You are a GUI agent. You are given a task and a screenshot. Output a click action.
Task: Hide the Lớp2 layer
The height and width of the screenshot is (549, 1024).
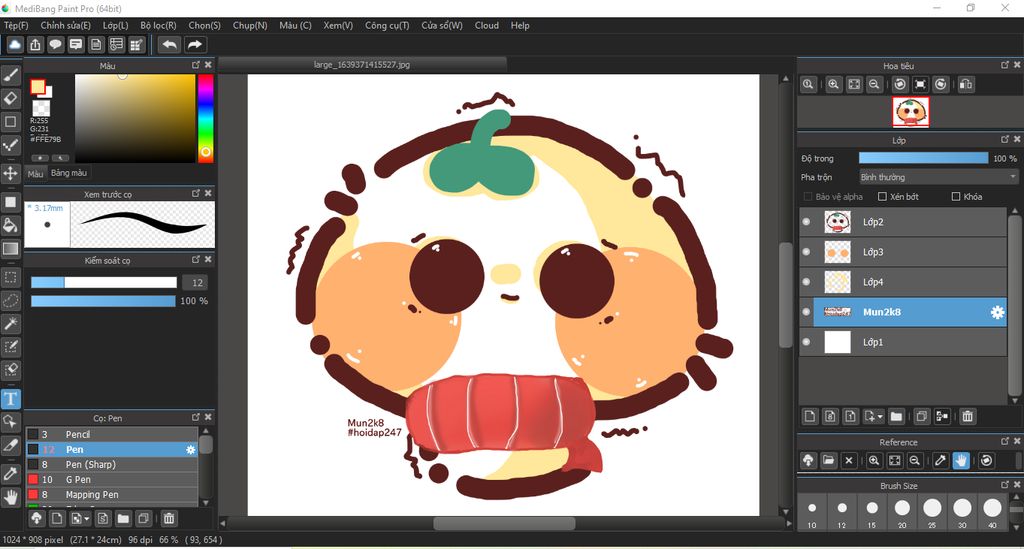pyautogui.click(x=807, y=222)
